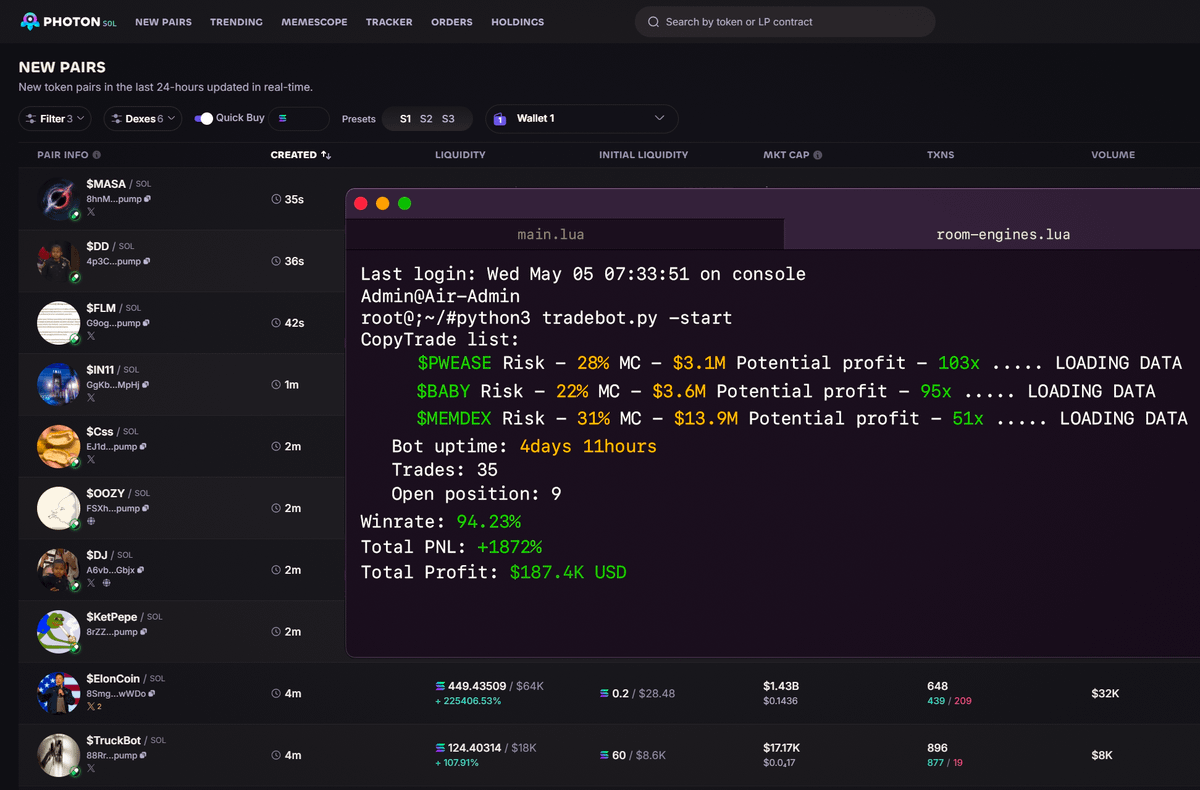Click the $OOZY token thumbnail

[x=58, y=508]
